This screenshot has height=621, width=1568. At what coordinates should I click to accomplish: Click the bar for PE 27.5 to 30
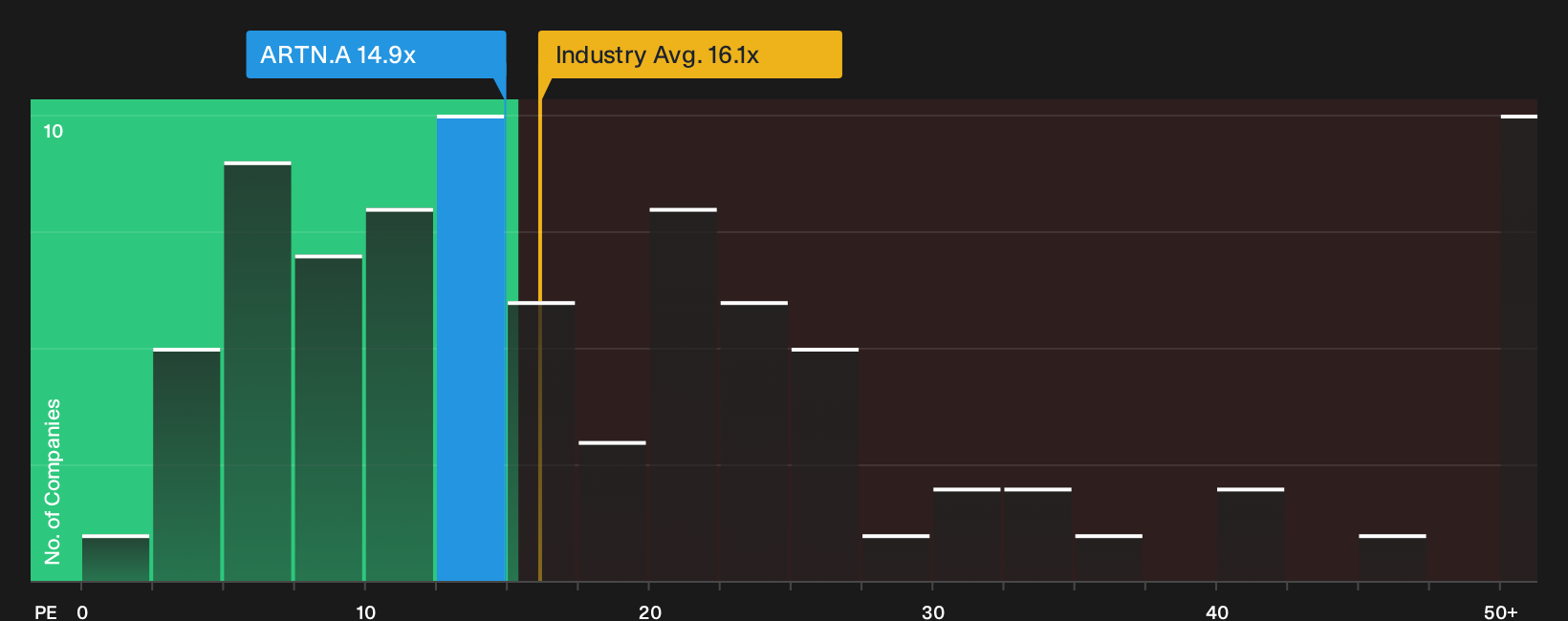point(896,558)
